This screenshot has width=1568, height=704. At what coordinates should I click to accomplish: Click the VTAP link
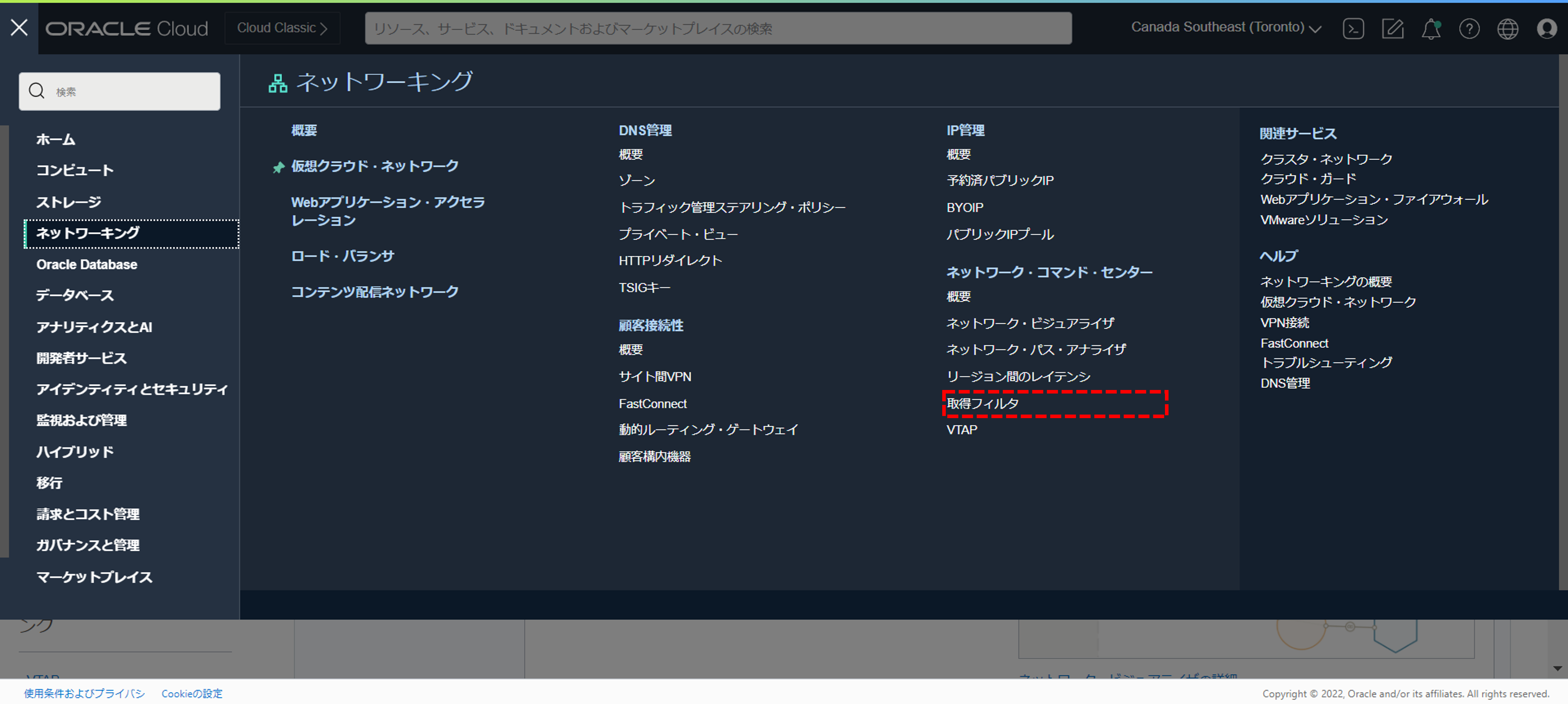pyautogui.click(x=962, y=429)
